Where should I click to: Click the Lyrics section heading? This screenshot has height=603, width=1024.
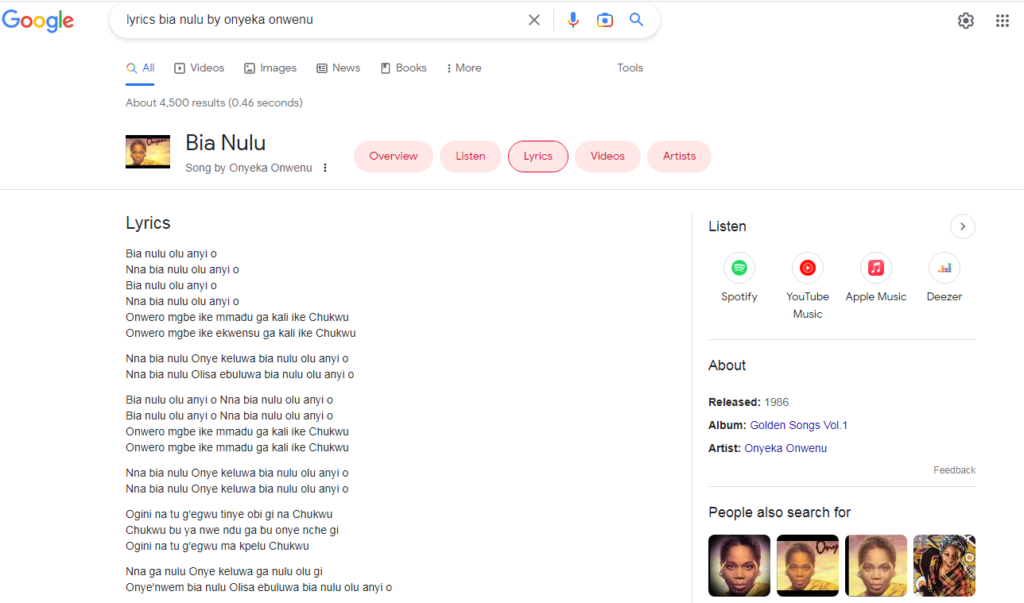point(148,223)
